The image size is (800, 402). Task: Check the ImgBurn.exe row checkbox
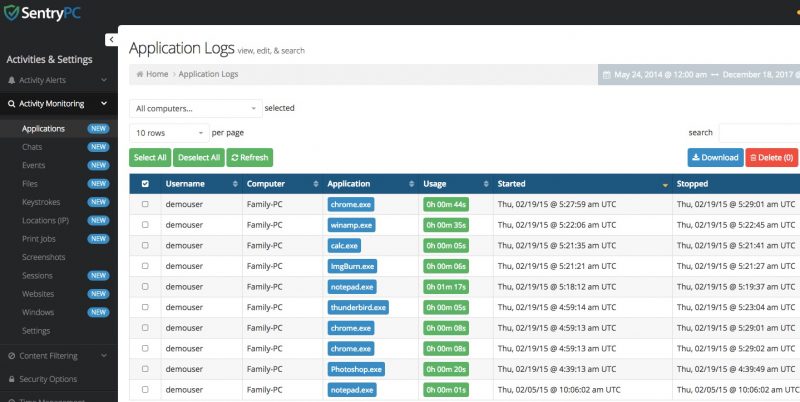tap(145, 266)
